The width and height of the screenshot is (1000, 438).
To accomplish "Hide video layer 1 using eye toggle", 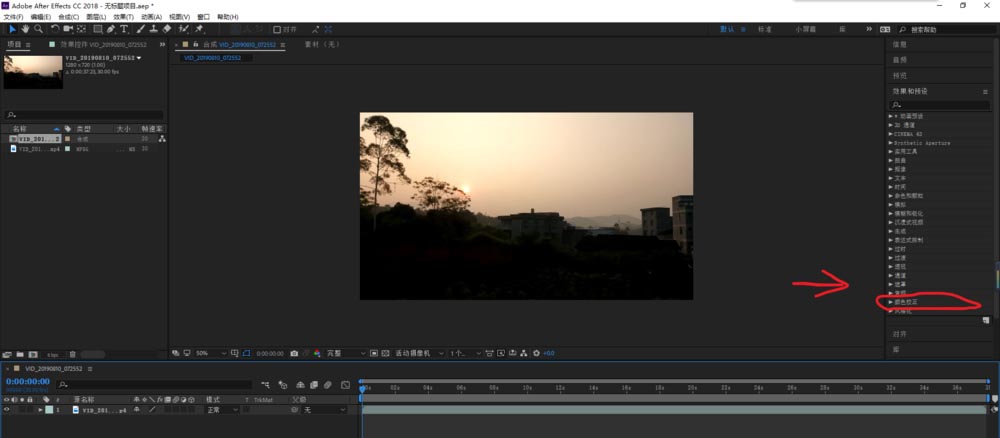I will pyautogui.click(x=8, y=410).
